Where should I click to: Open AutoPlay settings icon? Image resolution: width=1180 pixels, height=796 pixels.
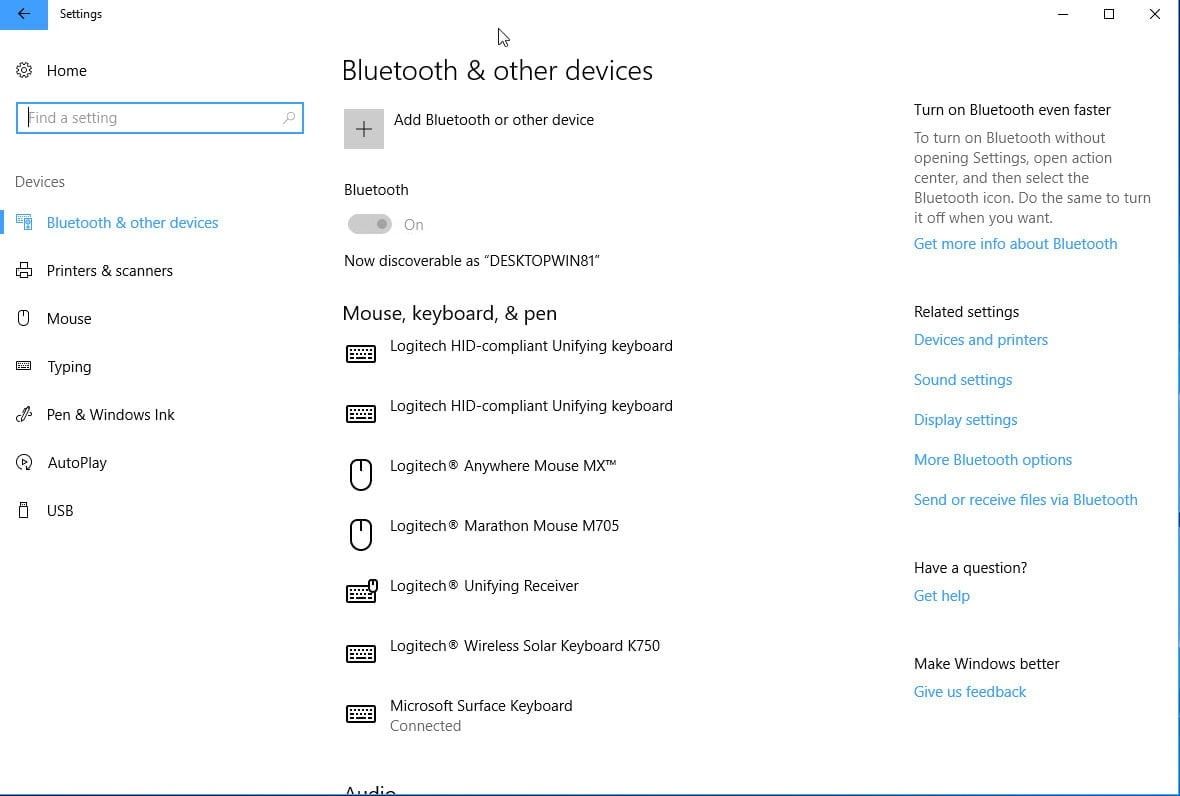[x=24, y=462]
